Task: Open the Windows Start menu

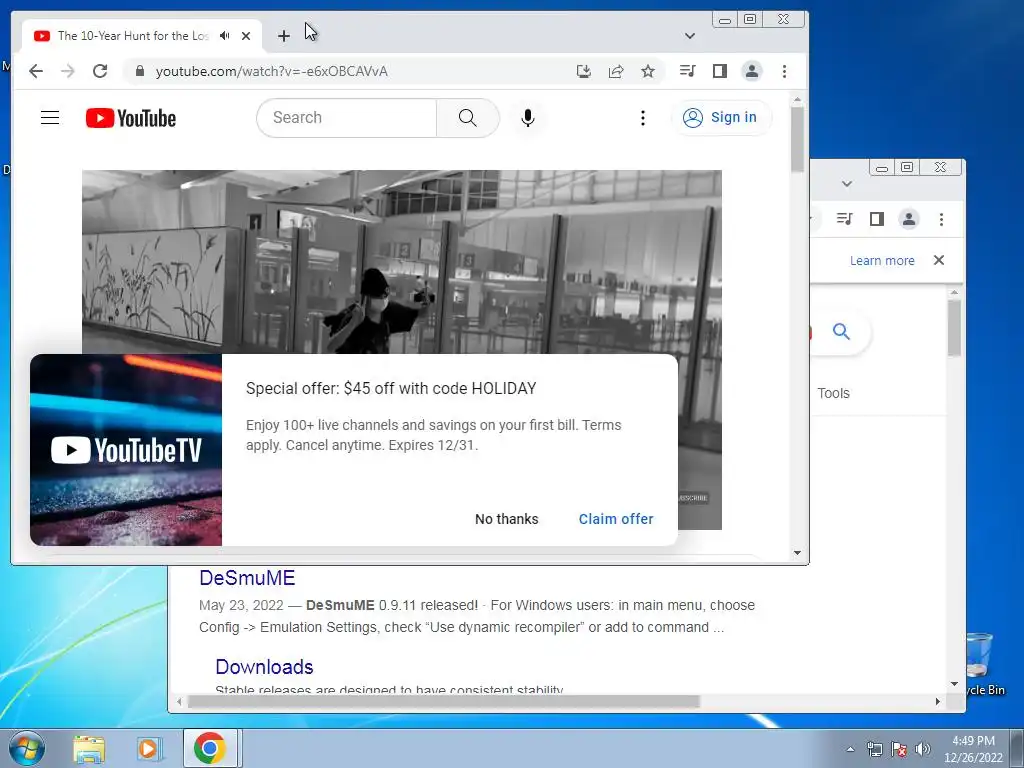Action: click(27, 748)
